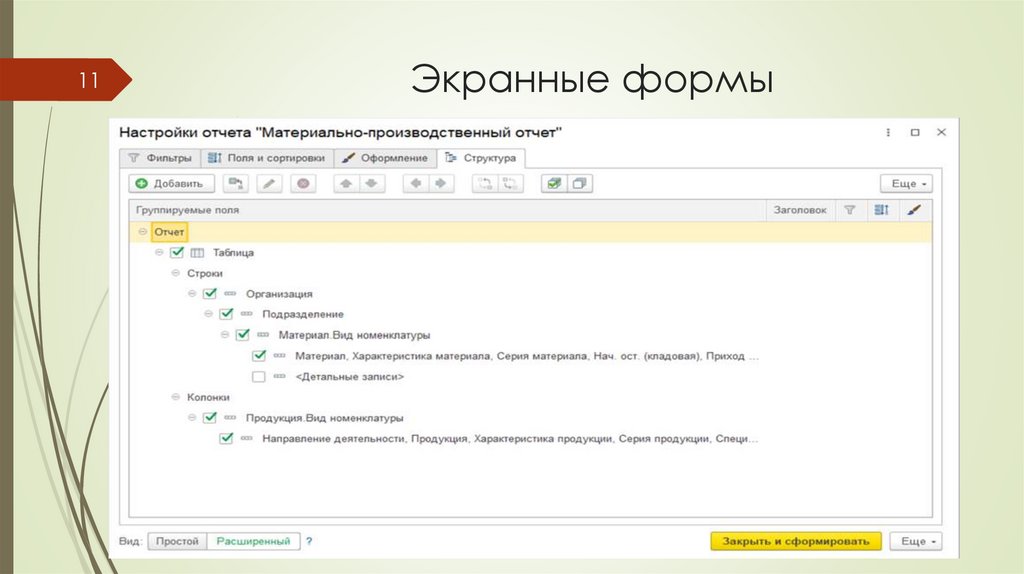Click the group fields toolbar icon
The height and width of the screenshot is (574, 1024).
point(235,184)
